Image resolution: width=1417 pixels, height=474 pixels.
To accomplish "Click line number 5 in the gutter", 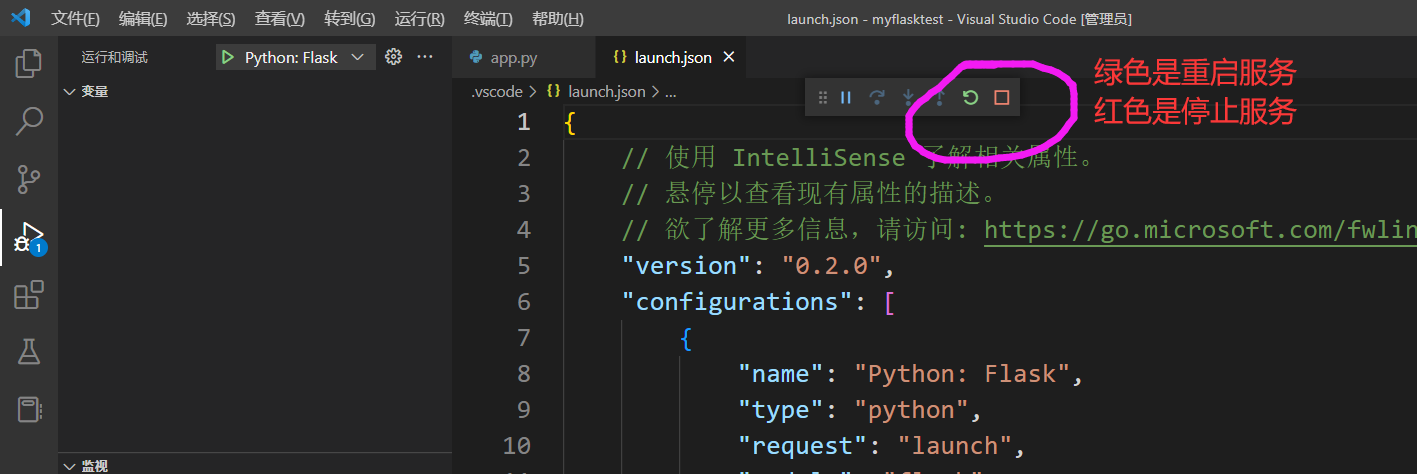I will point(524,266).
